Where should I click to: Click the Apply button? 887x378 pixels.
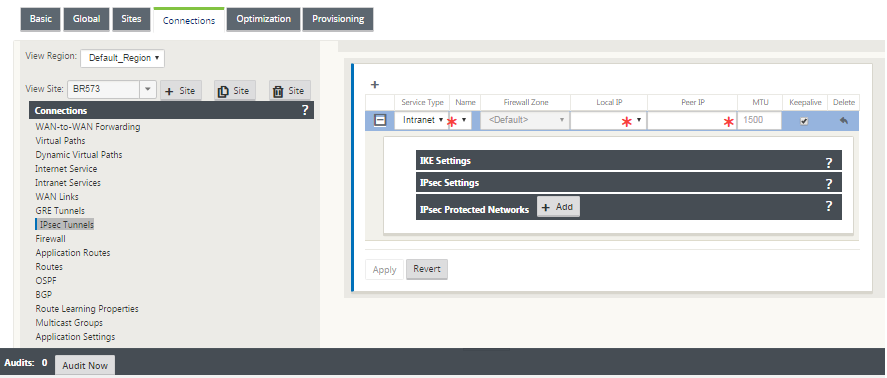385,269
